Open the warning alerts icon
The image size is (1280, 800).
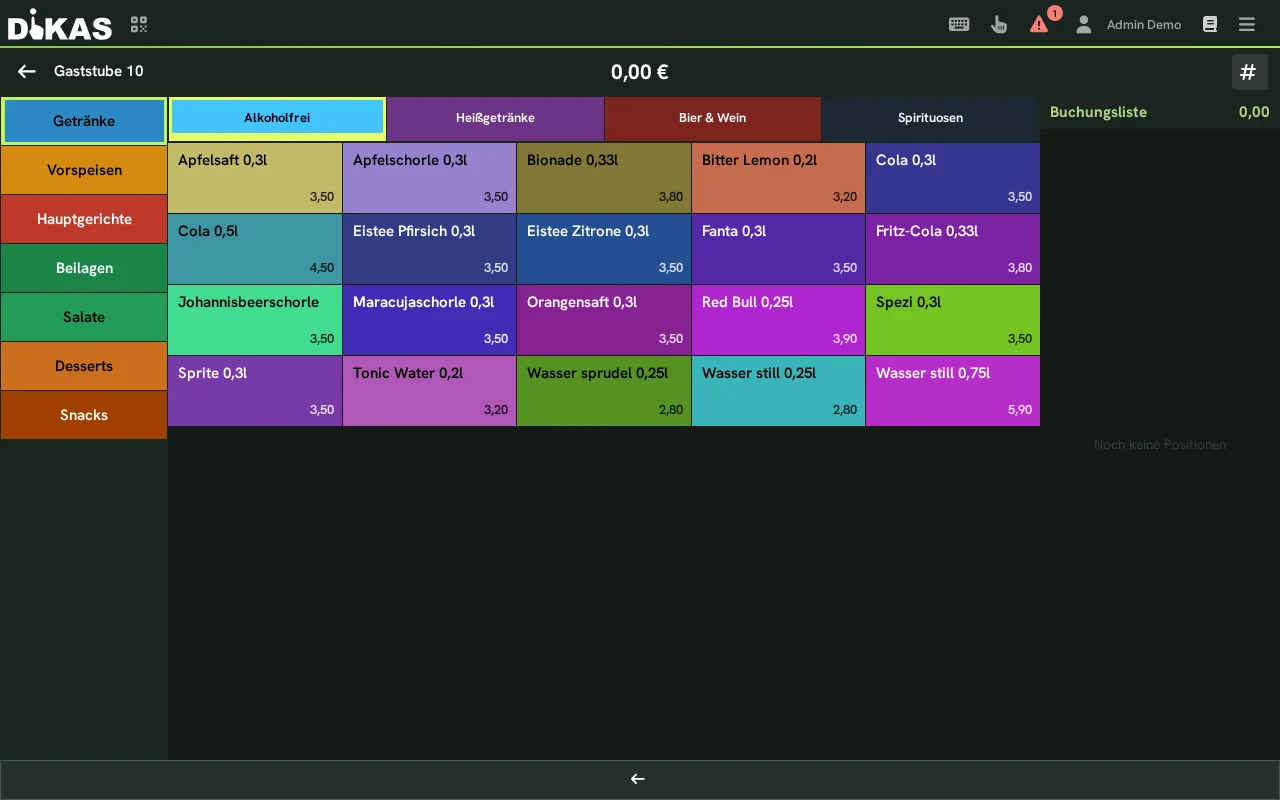[x=1039, y=24]
